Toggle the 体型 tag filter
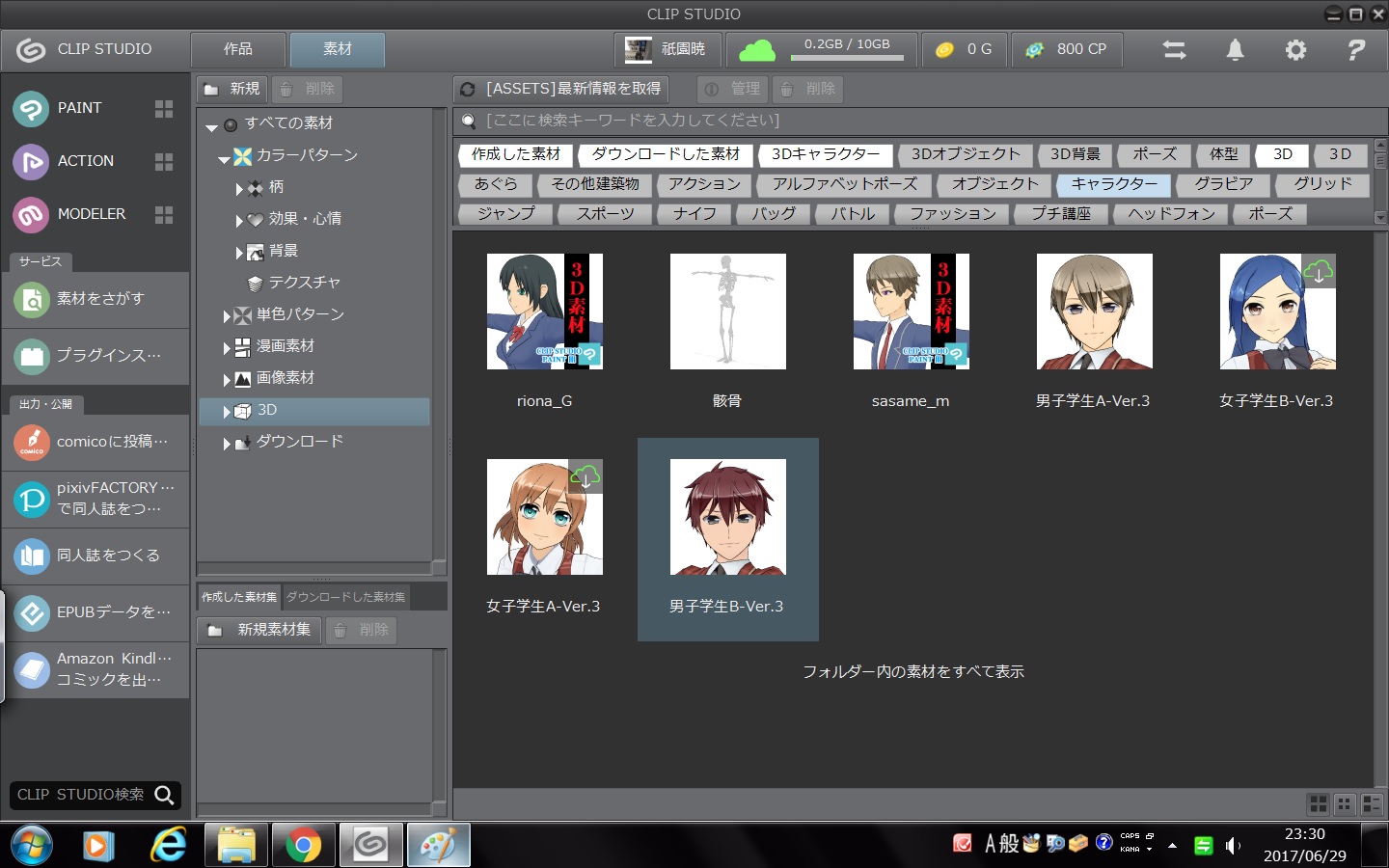The image size is (1389, 868). coord(1224,154)
